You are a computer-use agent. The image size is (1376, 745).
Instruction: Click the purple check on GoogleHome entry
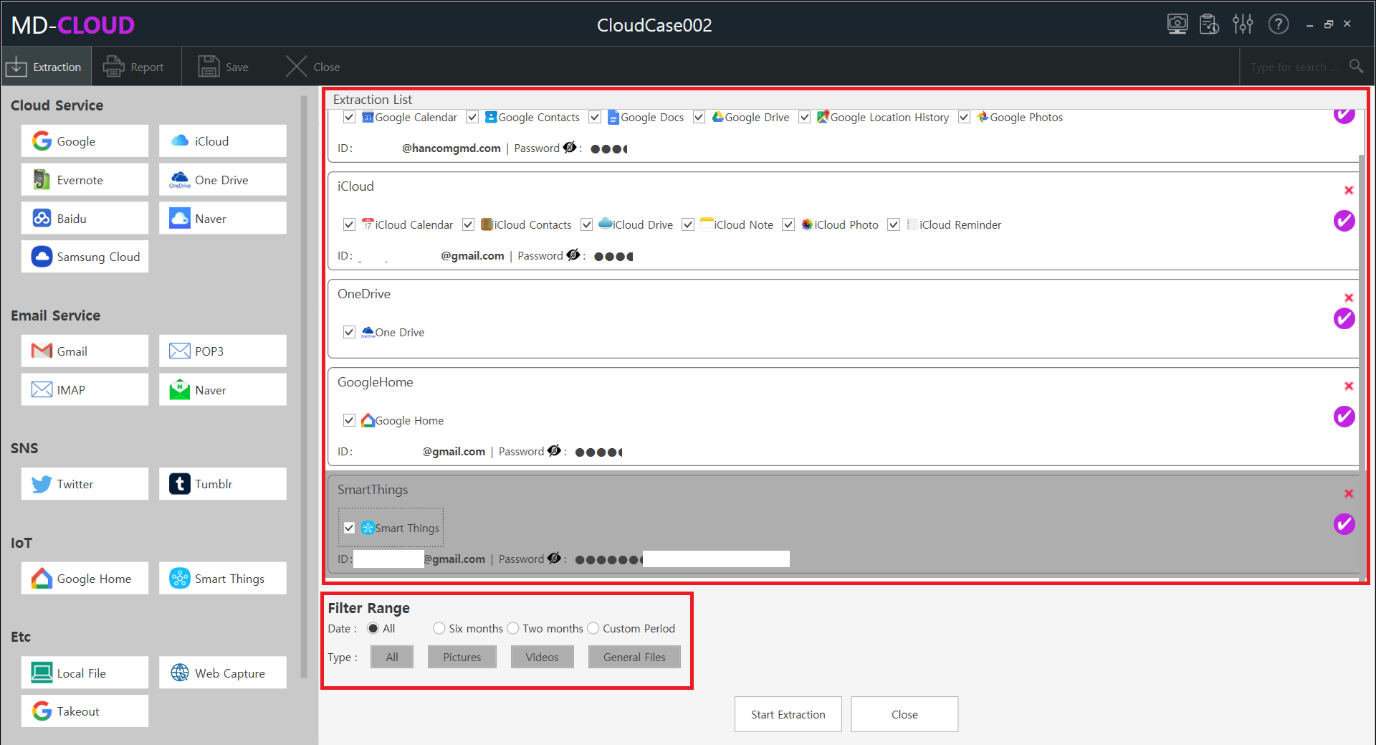(1344, 416)
